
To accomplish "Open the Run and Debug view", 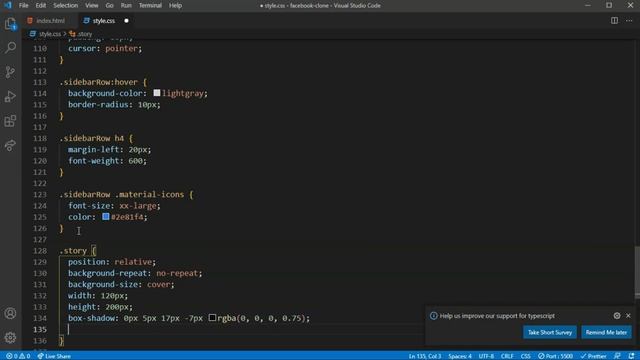I will tap(11, 97).
